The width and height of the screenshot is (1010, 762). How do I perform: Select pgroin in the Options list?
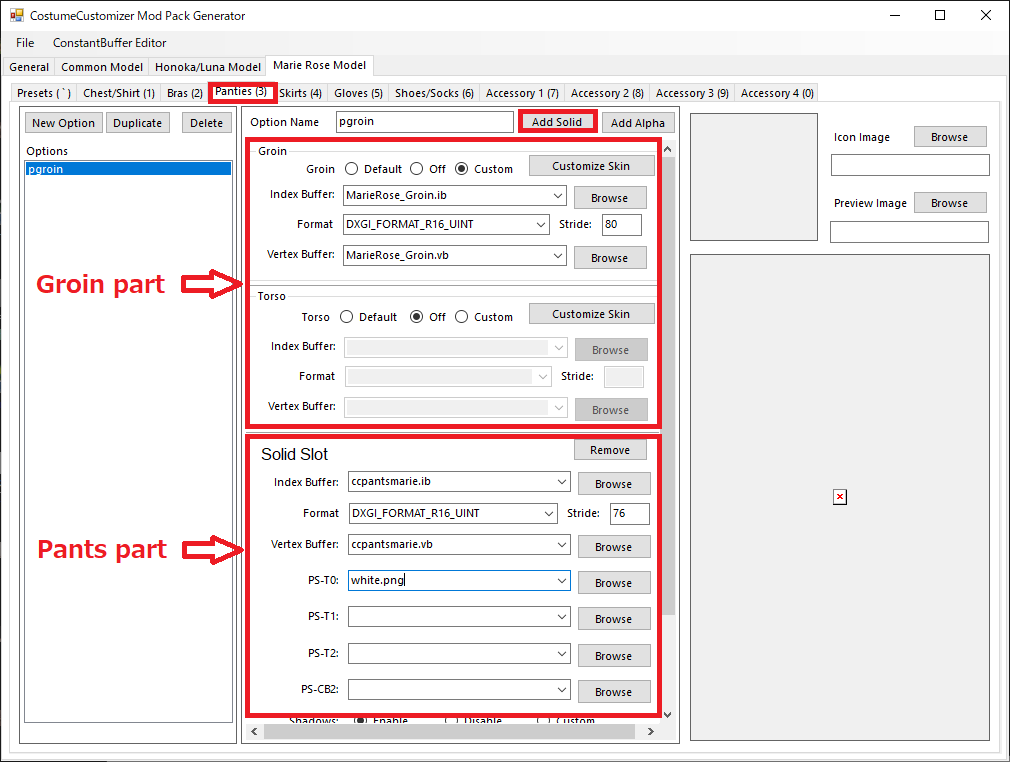128,169
